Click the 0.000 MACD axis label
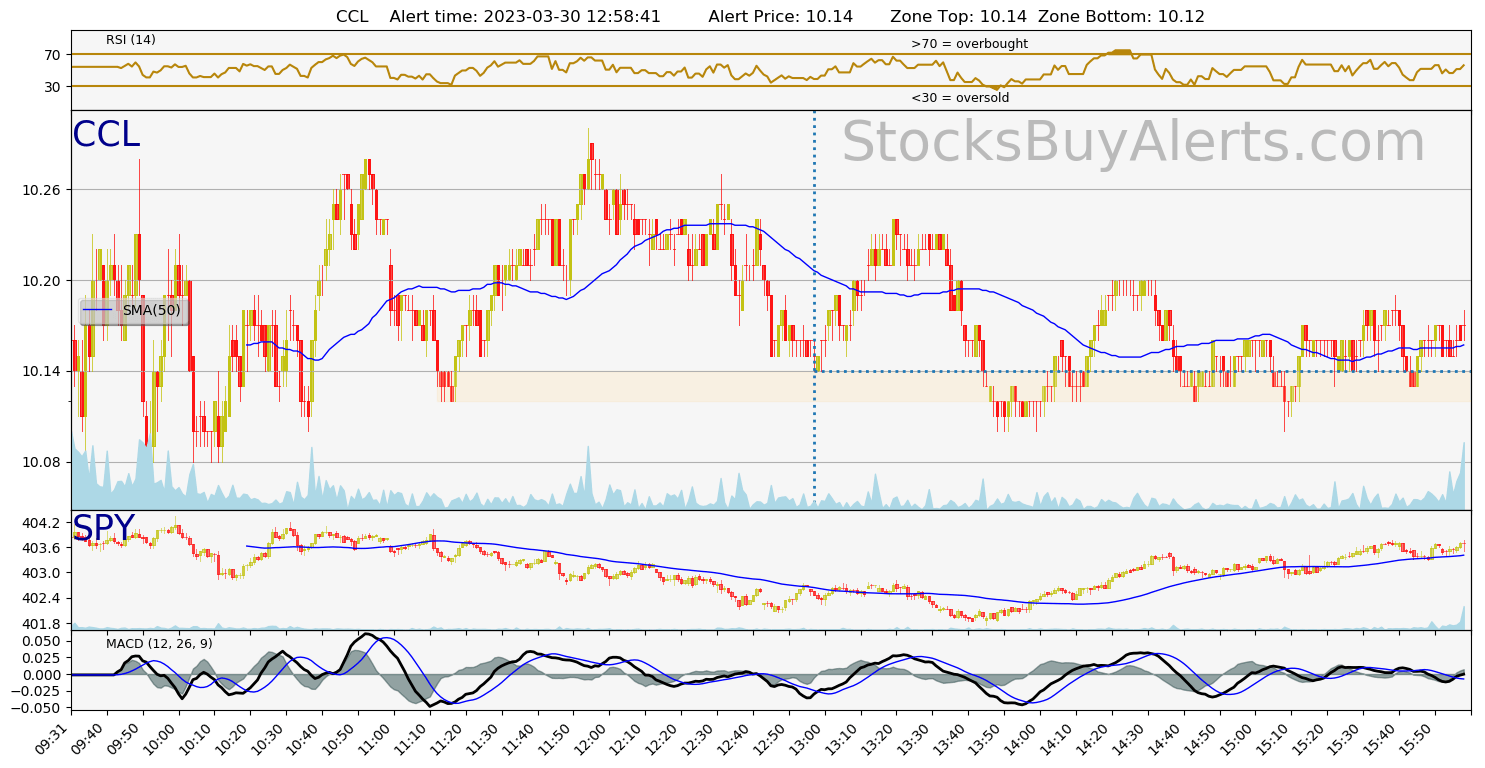 point(42,675)
